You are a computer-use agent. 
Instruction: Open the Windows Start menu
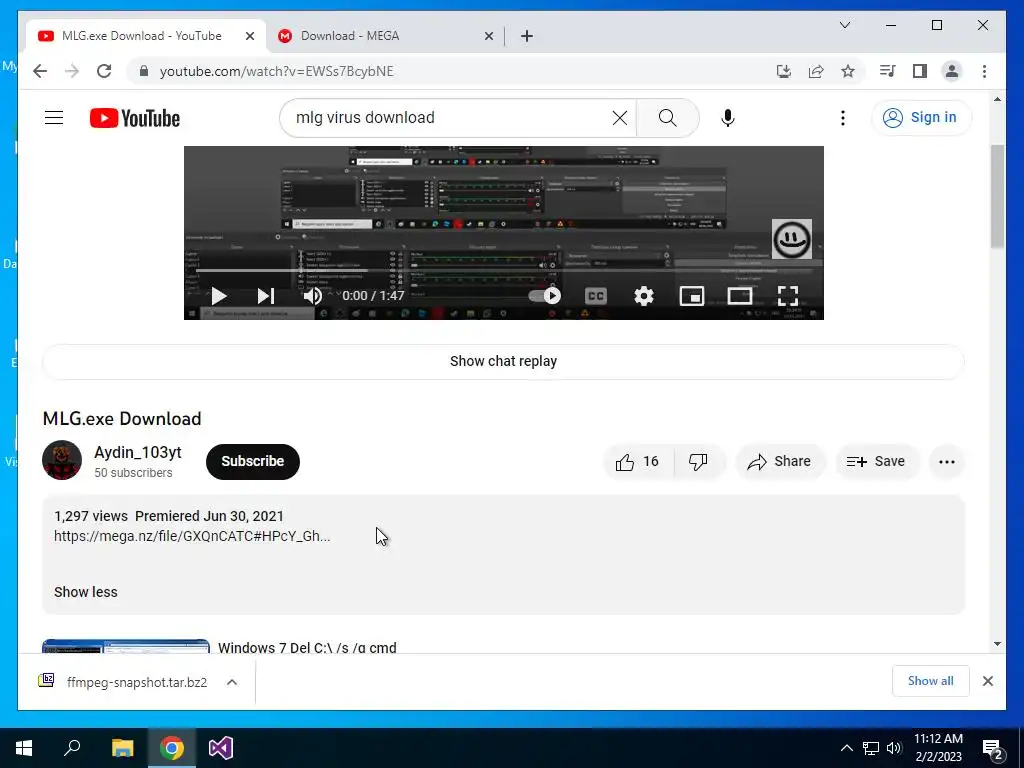tap(24, 748)
